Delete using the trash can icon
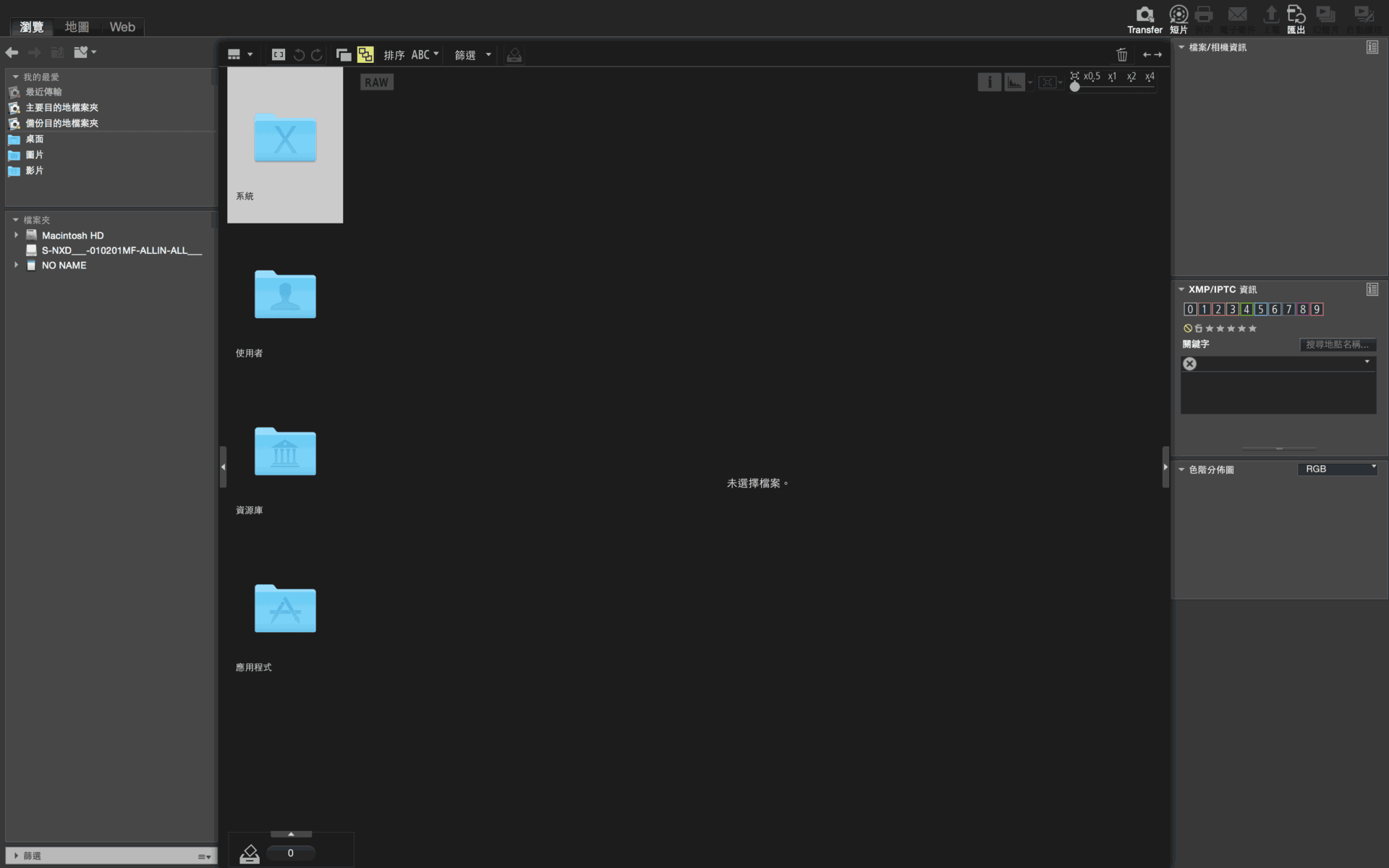The height and width of the screenshot is (868, 1389). [1122, 54]
